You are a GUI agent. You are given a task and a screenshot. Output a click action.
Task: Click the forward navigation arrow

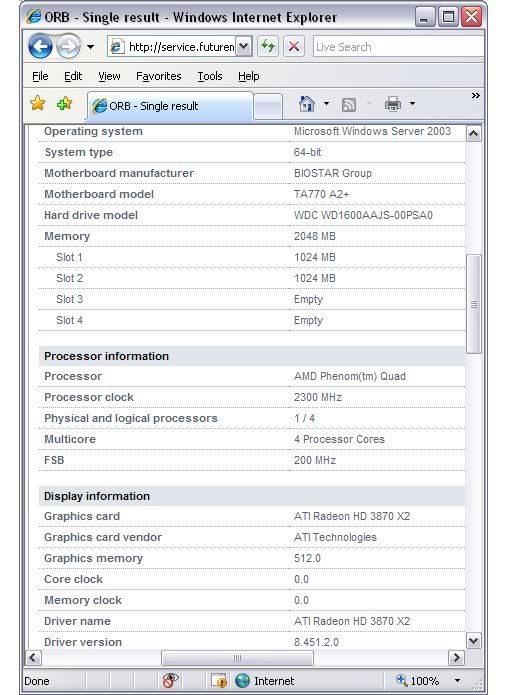click(x=68, y=46)
